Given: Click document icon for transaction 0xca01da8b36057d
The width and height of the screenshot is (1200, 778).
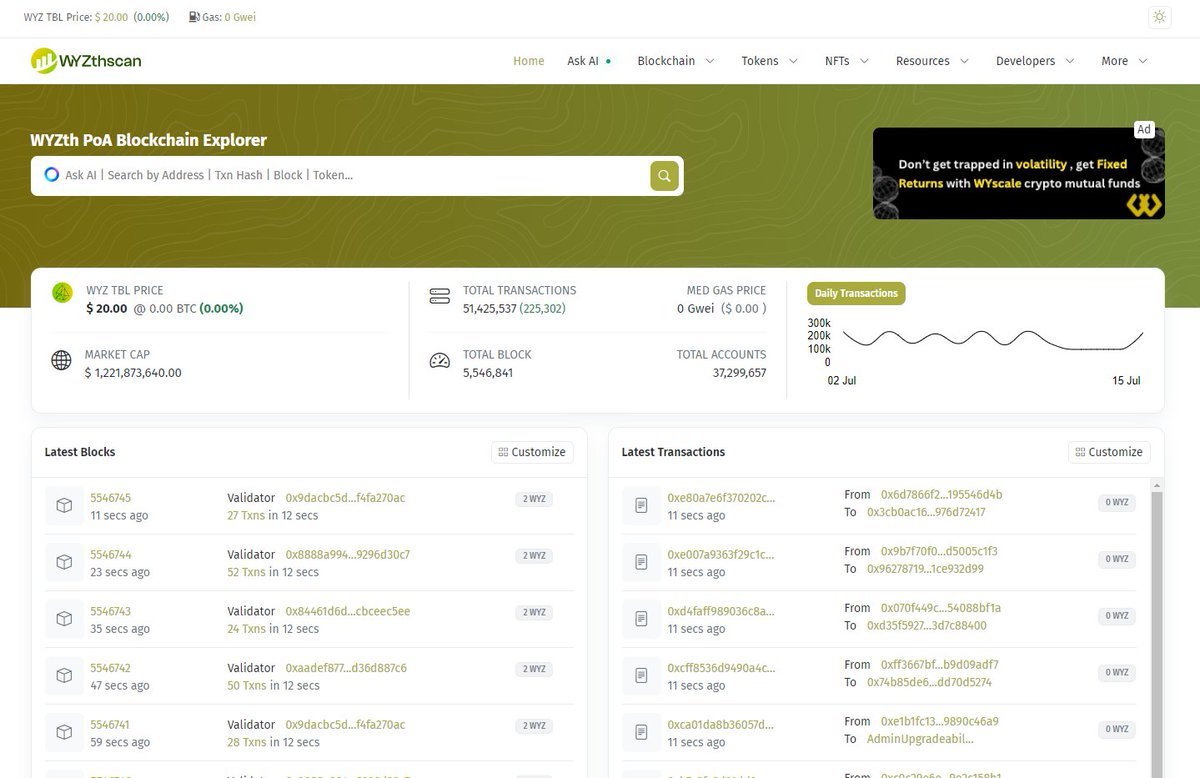Looking at the screenshot, I should pyautogui.click(x=641, y=733).
